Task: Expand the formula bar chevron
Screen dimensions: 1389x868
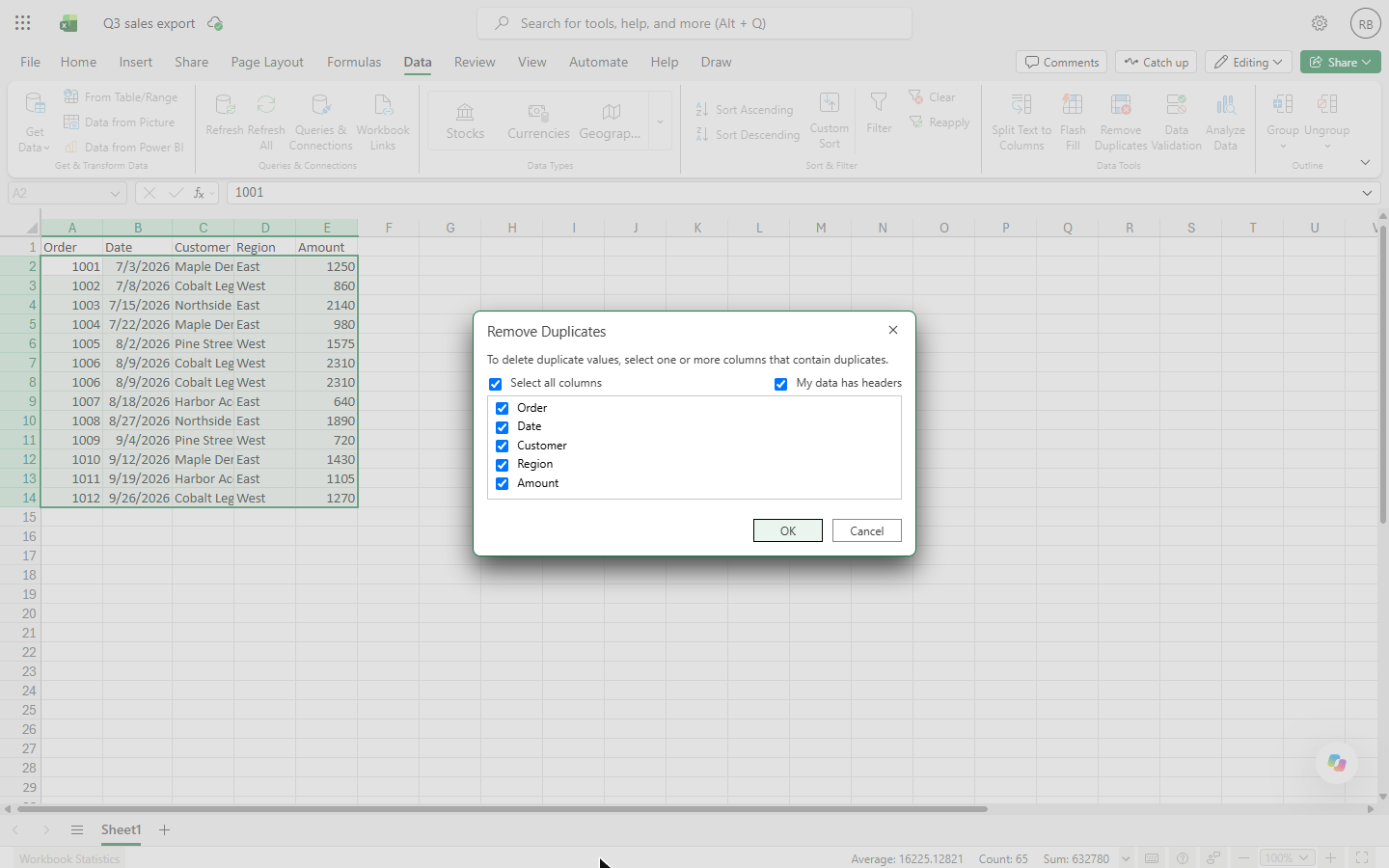Action: tap(1367, 193)
